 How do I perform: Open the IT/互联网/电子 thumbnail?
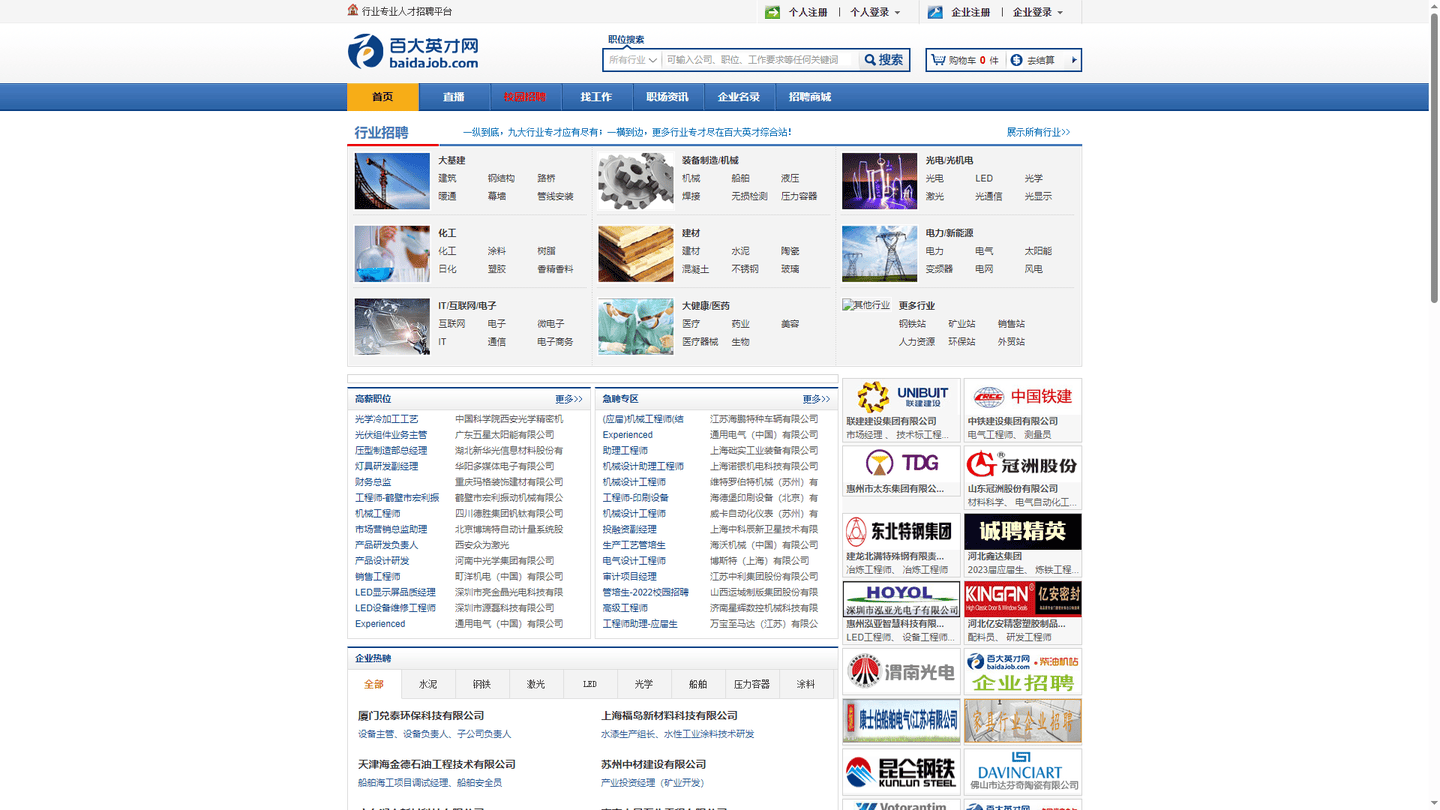(392, 326)
